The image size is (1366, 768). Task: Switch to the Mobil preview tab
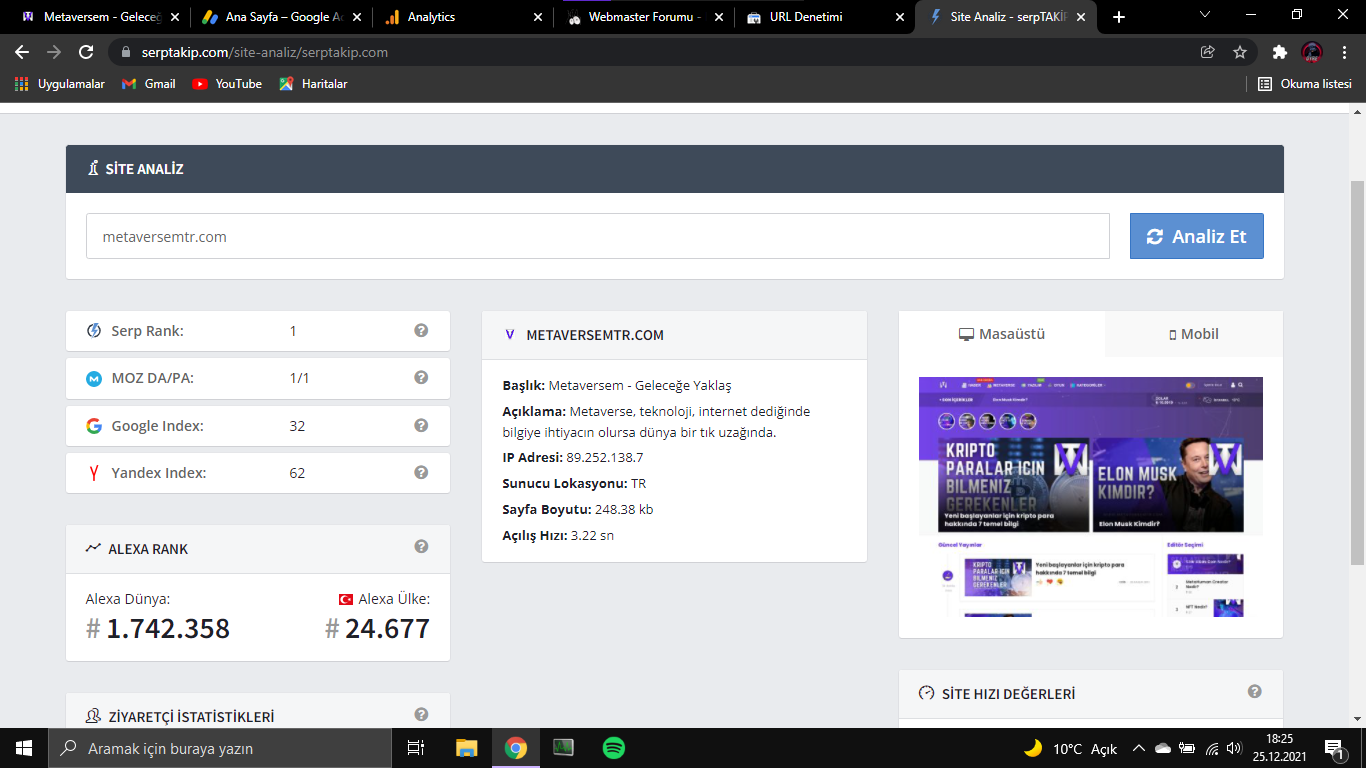[1194, 334]
